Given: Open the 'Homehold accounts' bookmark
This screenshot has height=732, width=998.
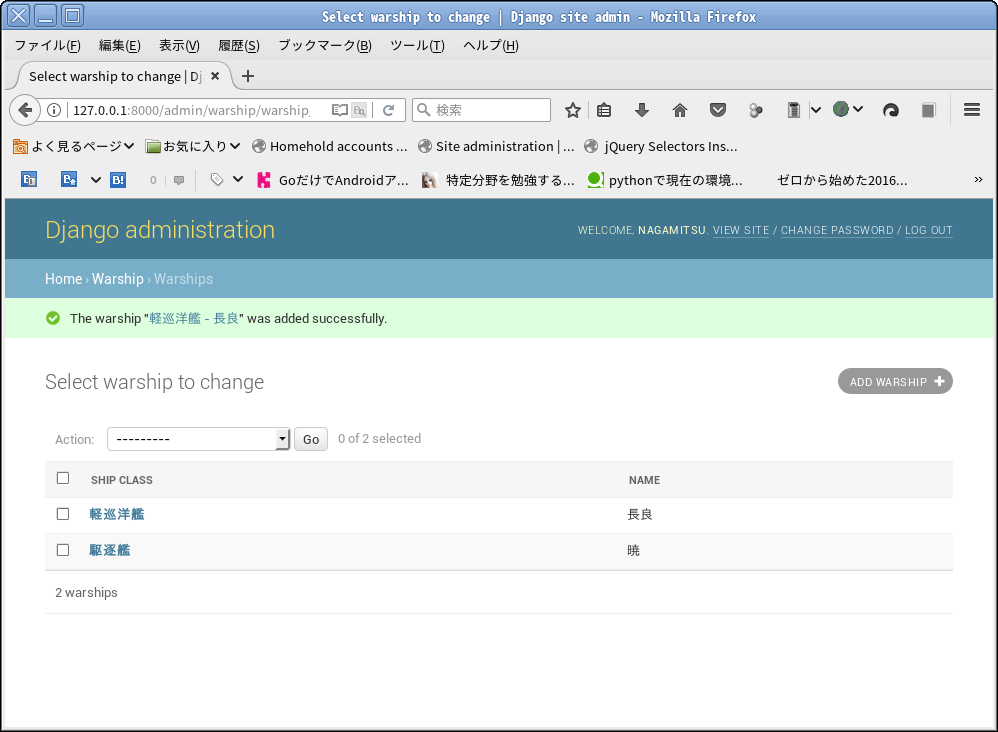Looking at the screenshot, I should click(x=330, y=146).
